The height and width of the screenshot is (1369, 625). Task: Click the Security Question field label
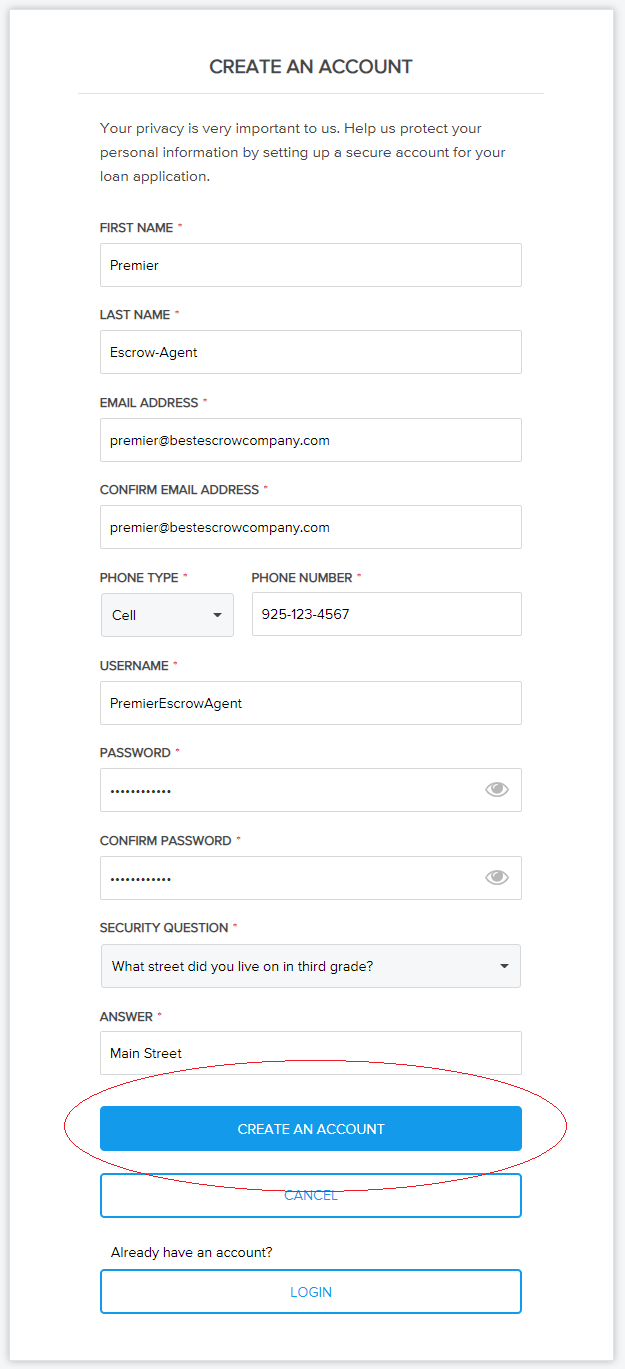pyautogui.click(x=165, y=928)
